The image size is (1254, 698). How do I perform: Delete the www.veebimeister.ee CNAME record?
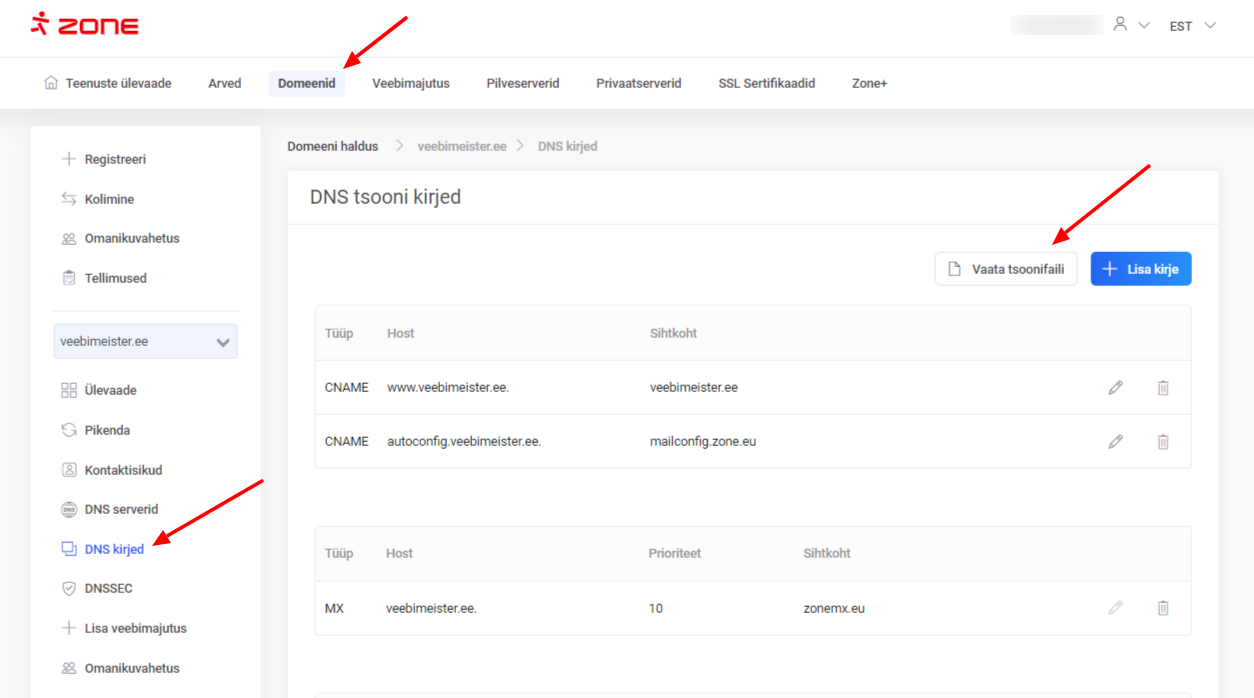[1163, 388]
